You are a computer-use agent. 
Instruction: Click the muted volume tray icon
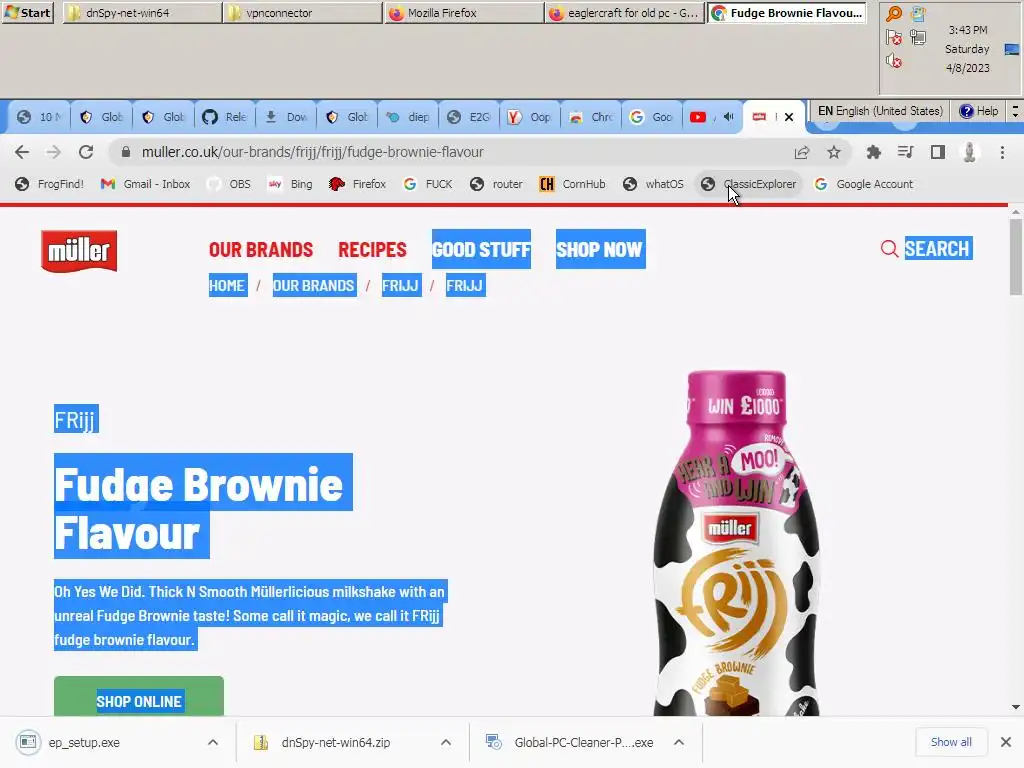[x=894, y=61]
